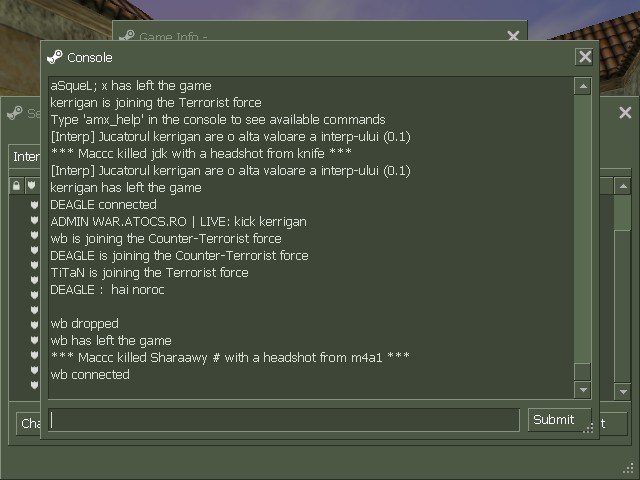Click the resize grip of the server browser window

tap(629, 469)
